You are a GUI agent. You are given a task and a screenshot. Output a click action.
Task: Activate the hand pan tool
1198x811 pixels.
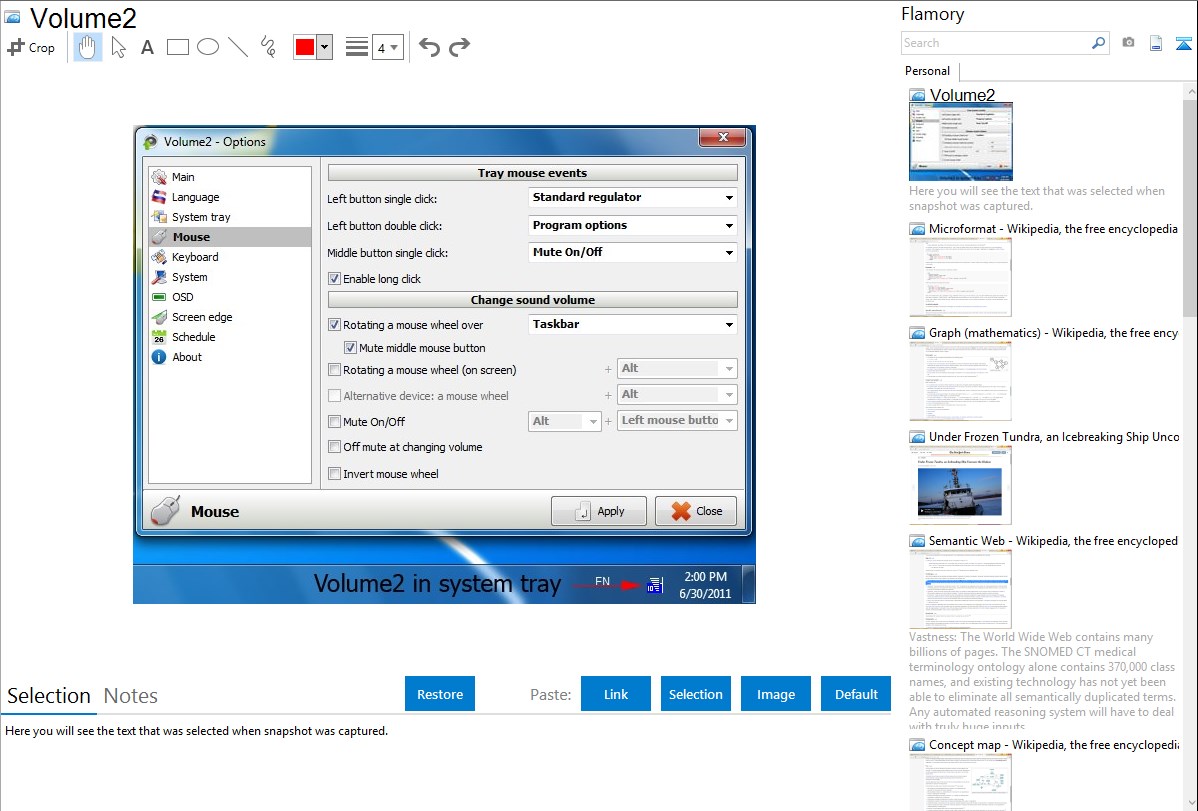coord(87,47)
